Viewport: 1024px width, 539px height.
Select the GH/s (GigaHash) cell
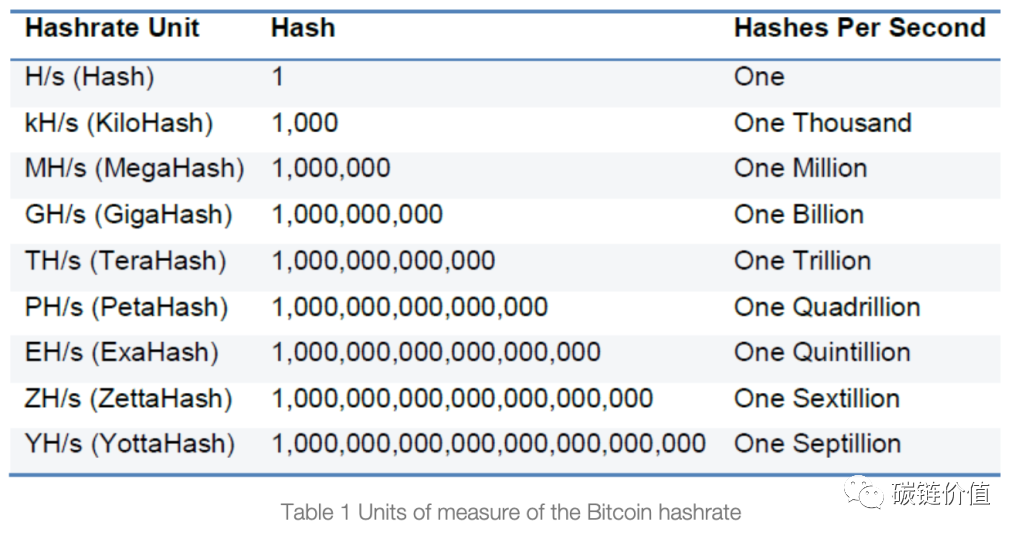pos(128,214)
